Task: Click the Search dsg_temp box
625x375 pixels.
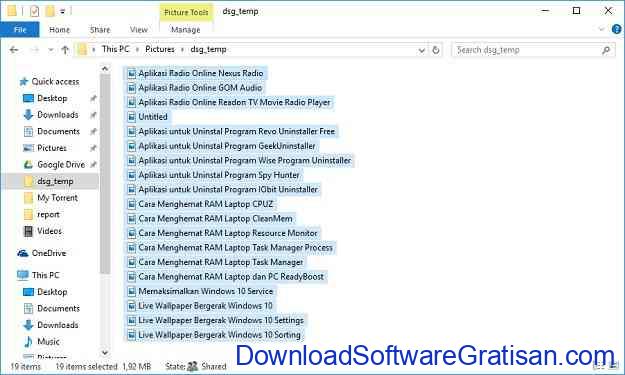Action: [x=533, y=50]
